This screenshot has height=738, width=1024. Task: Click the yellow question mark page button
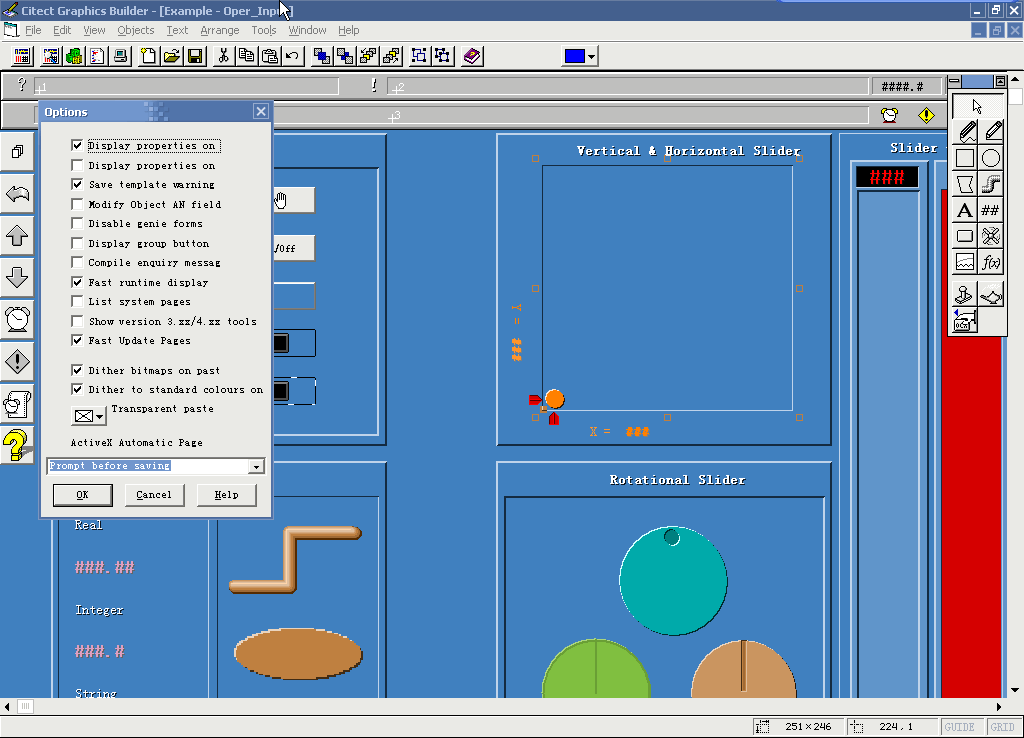tap(17, 445)
